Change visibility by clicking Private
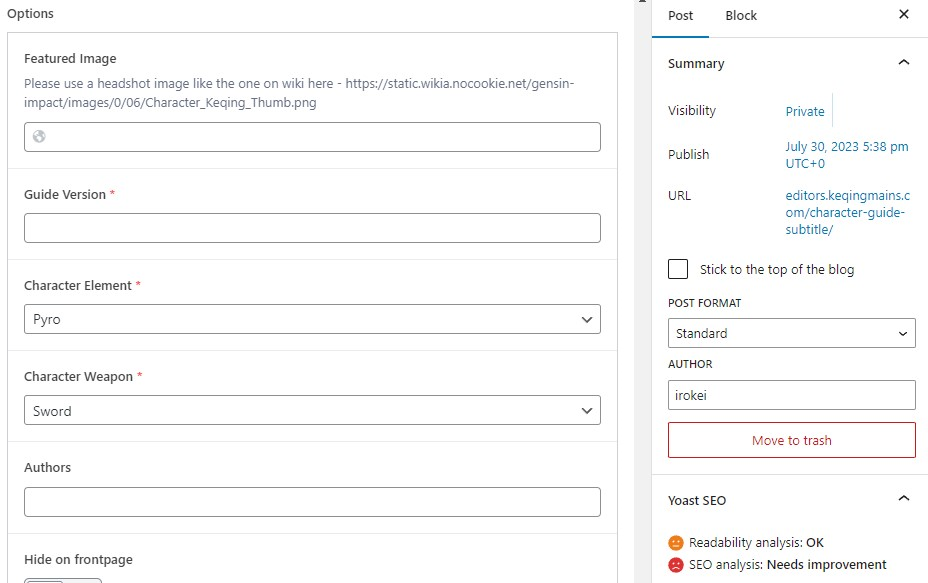The width and height of the screenshot is (928, 583). pos(805,111)
